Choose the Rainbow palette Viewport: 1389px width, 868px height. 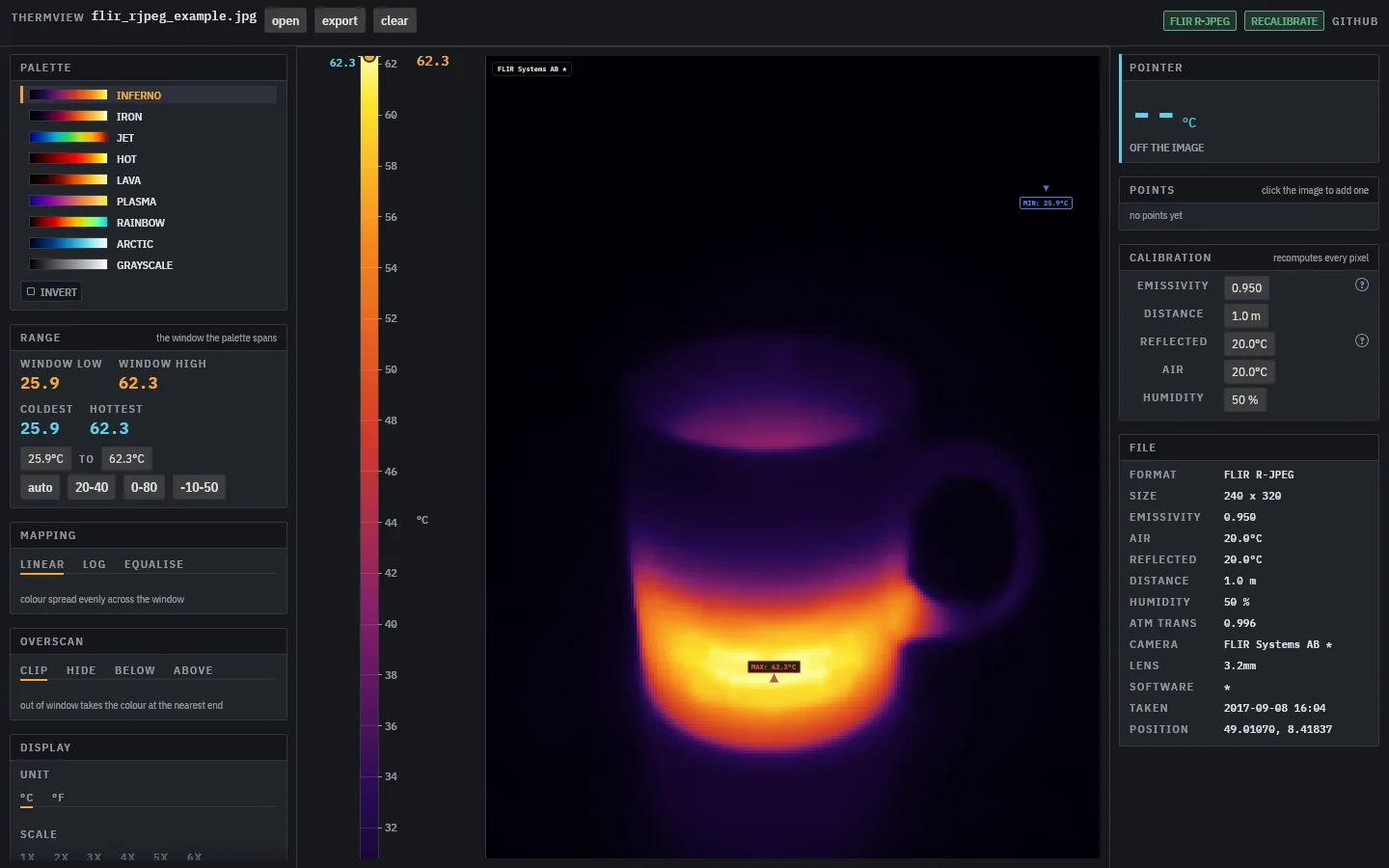coord(149,222)
